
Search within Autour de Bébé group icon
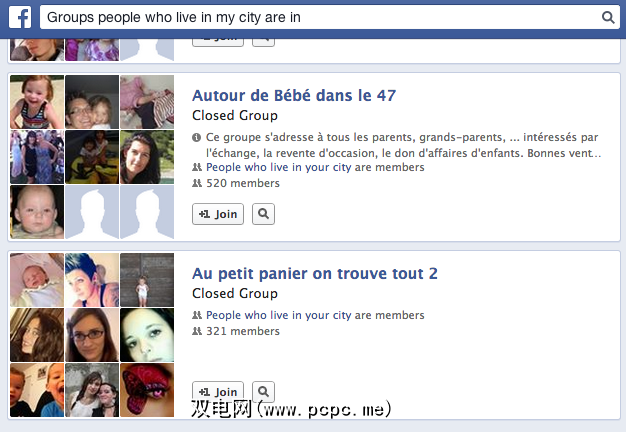click(263, 214)
